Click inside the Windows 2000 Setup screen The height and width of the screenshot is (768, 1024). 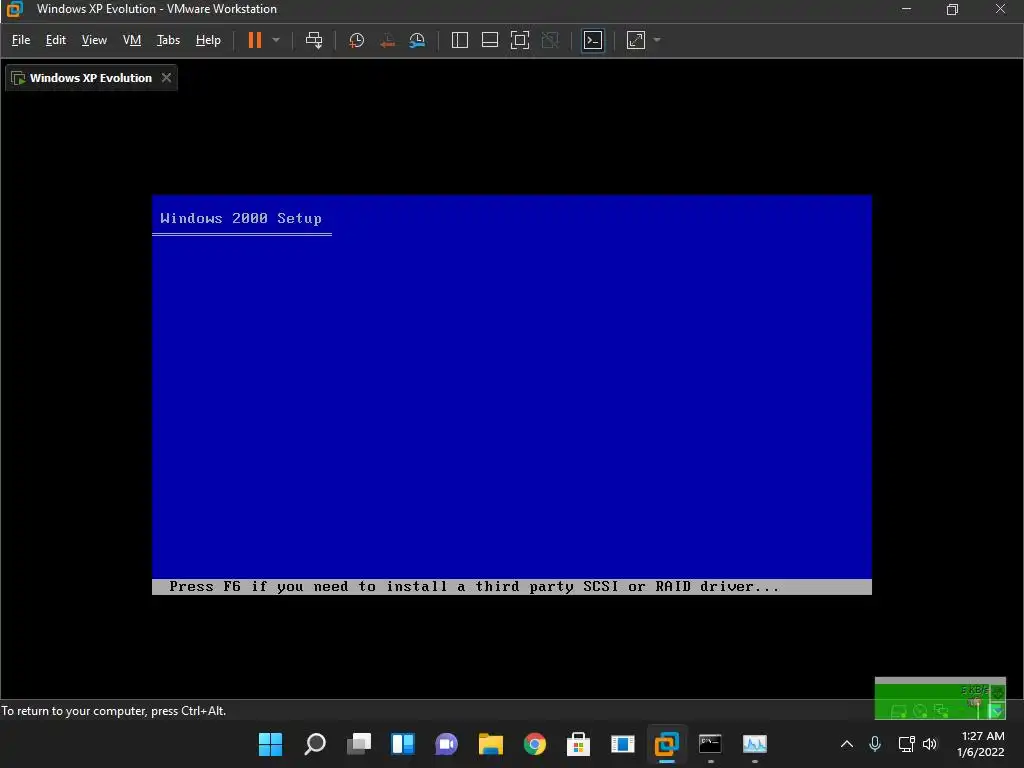[x=512, y=394]
